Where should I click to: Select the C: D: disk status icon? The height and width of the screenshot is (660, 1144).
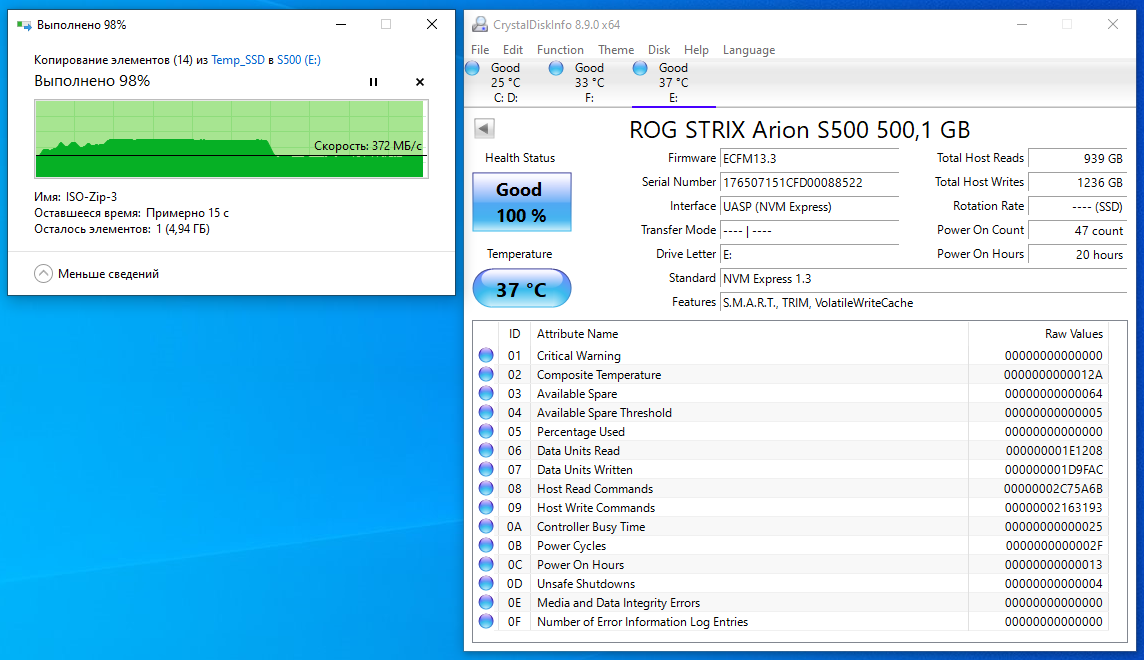[473, 68]
